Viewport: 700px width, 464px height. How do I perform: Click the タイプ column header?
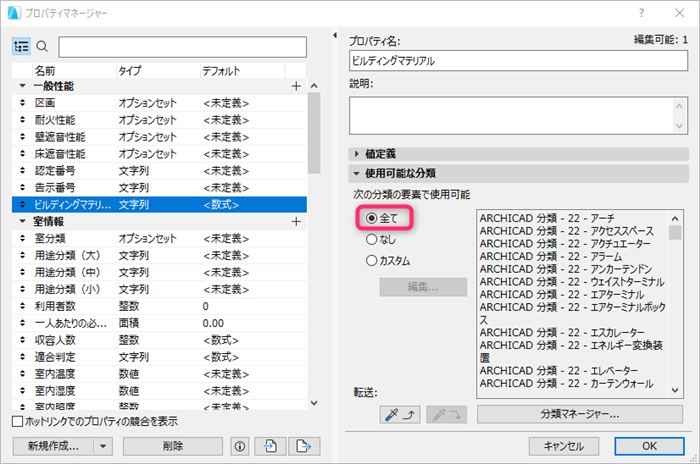(x=158, y=71)
